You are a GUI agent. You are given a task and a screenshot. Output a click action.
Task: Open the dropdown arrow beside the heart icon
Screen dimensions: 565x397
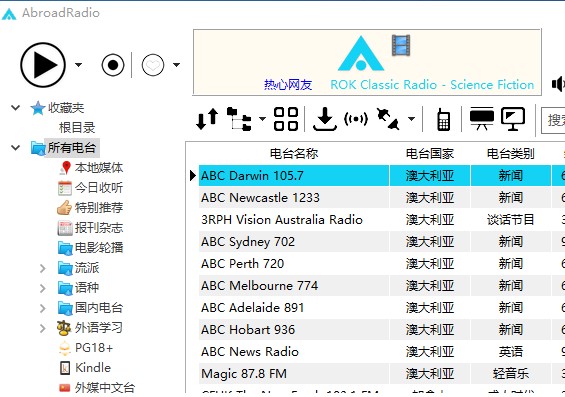pyautogui.click(x=176, y=65)
